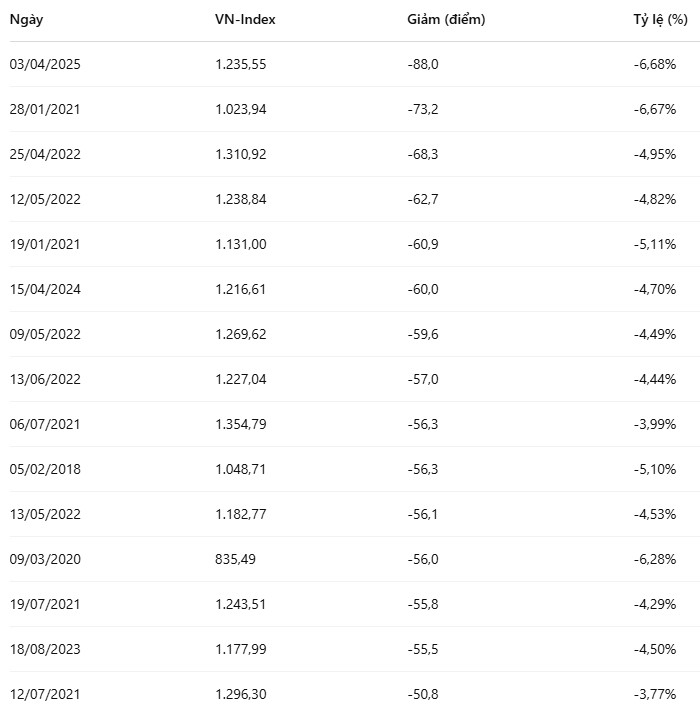
Task: Click the -6,68% ratio cell
Action: [x=657, y=64]
